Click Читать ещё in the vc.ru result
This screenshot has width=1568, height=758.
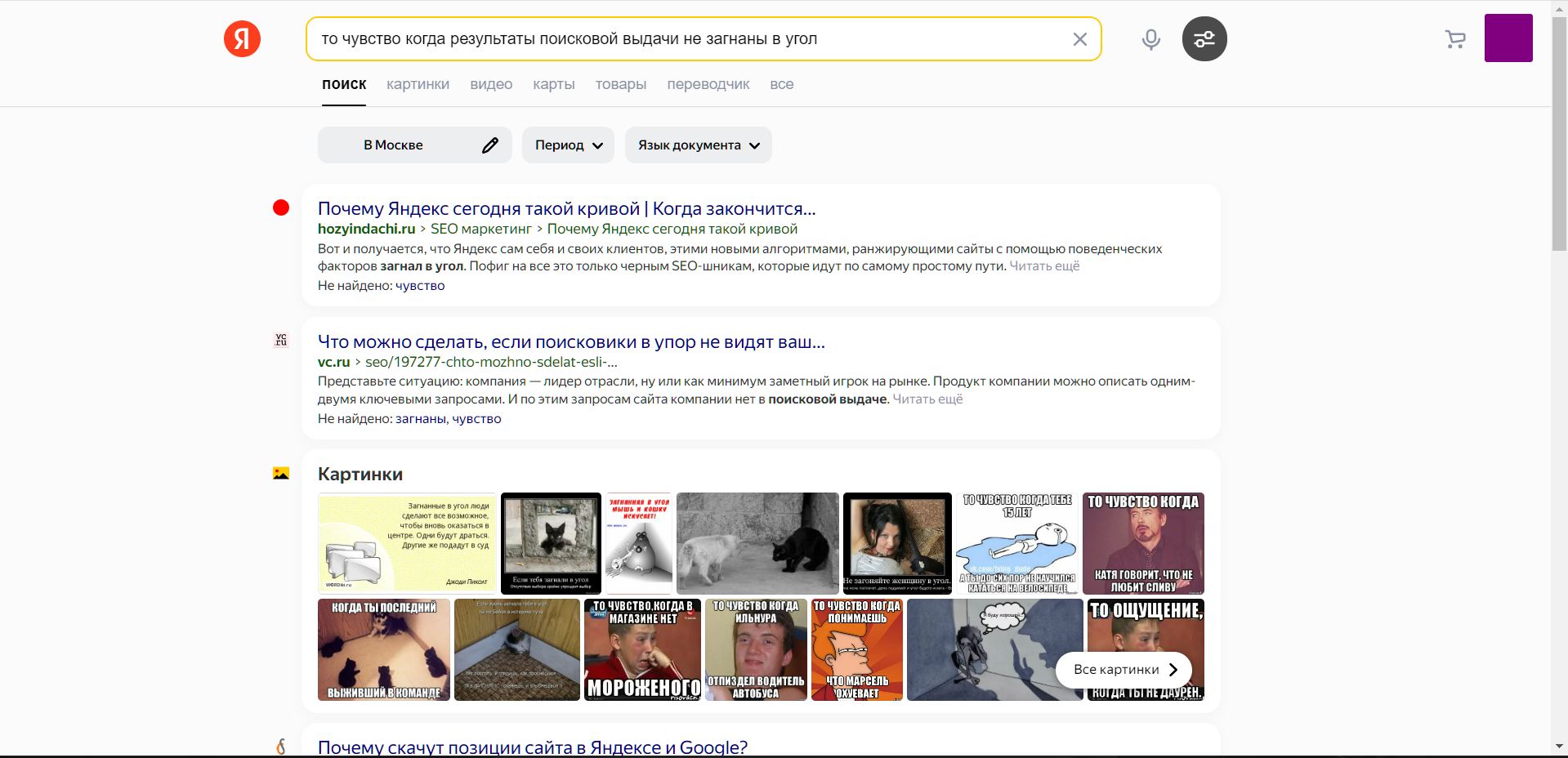point(927,399)
